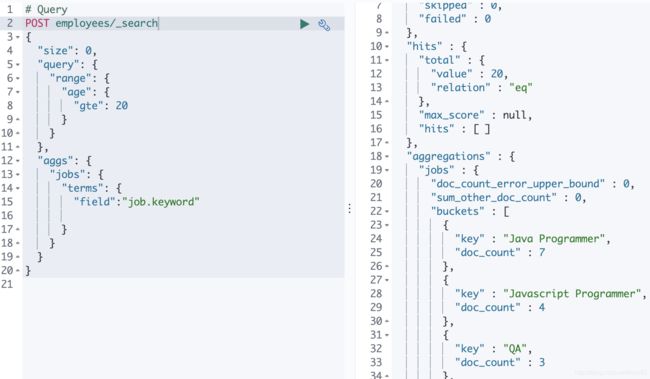Click the "failed" : 0 line in the response
The height and width of the screenshot is (379, 650).
(455, 19)
